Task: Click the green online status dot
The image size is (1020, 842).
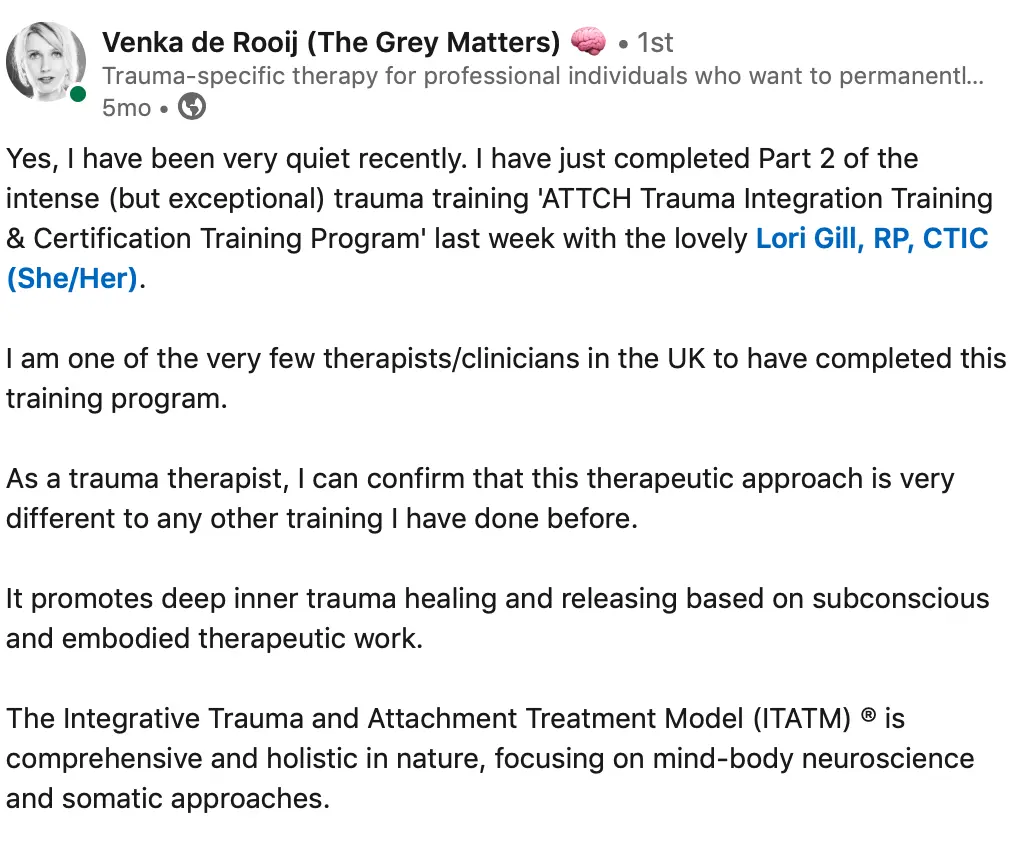Action: tap(78, 95)
